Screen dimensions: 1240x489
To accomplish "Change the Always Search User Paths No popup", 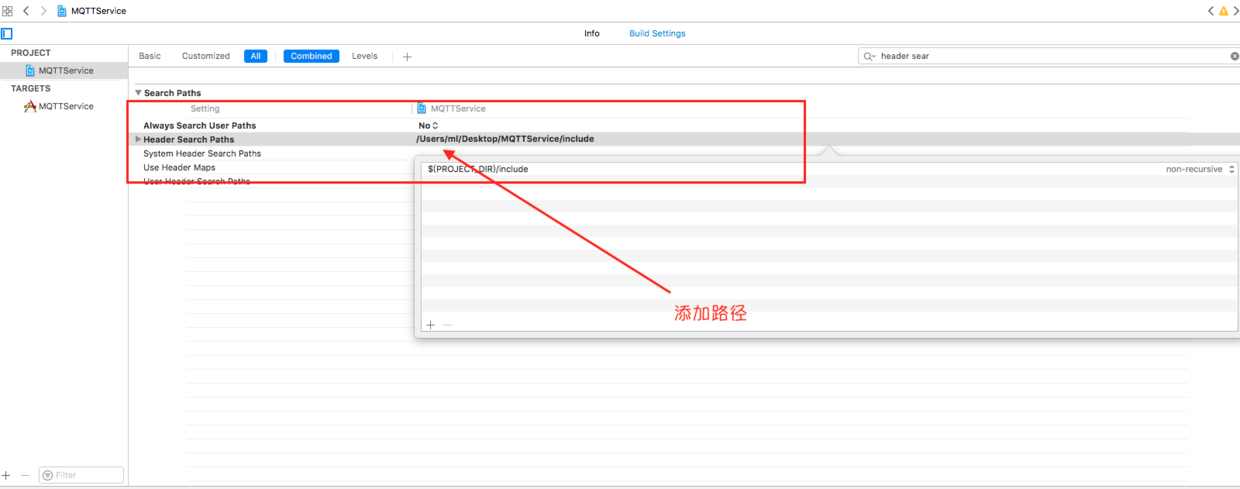I will 428,125.
